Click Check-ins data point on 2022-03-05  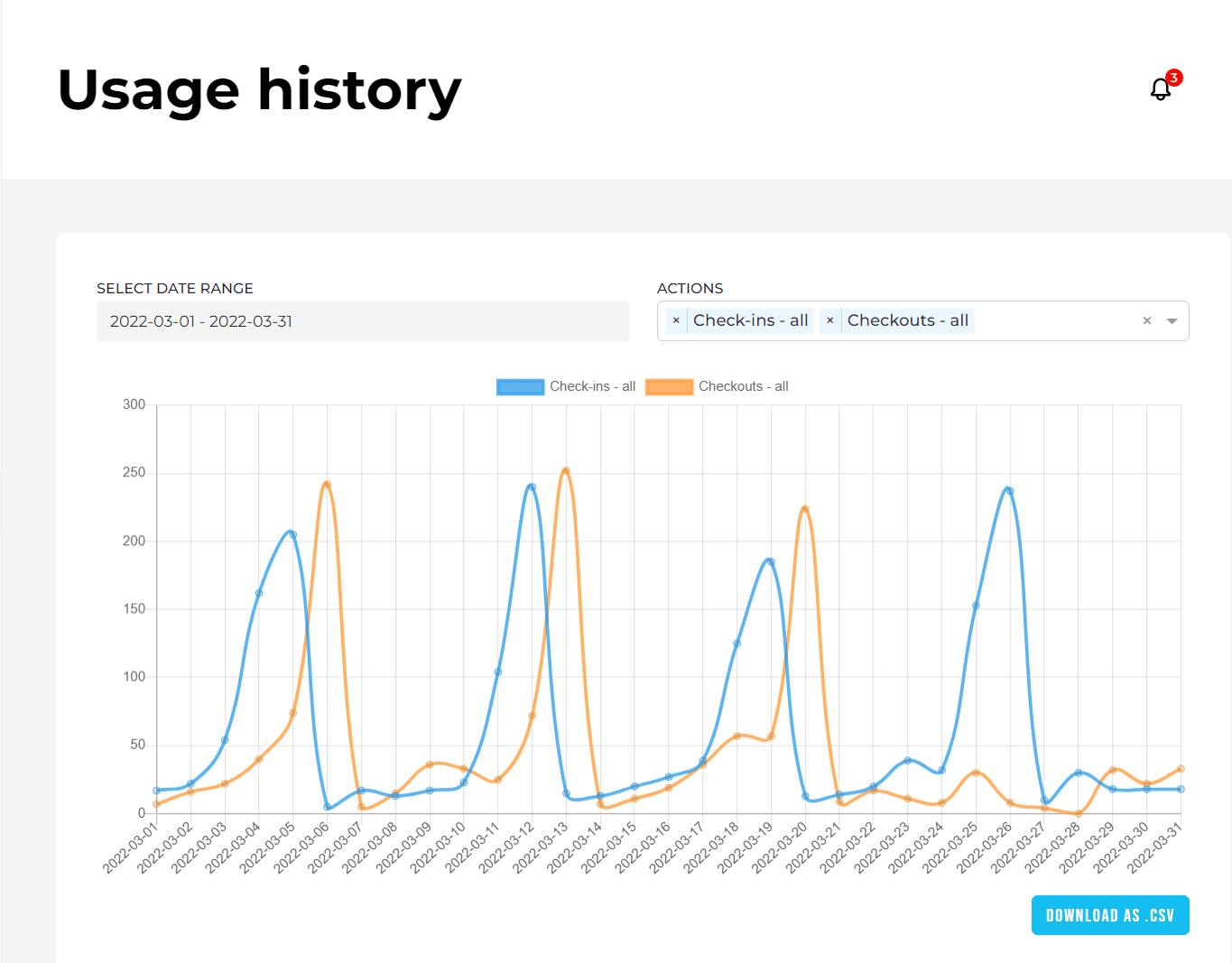292,534
